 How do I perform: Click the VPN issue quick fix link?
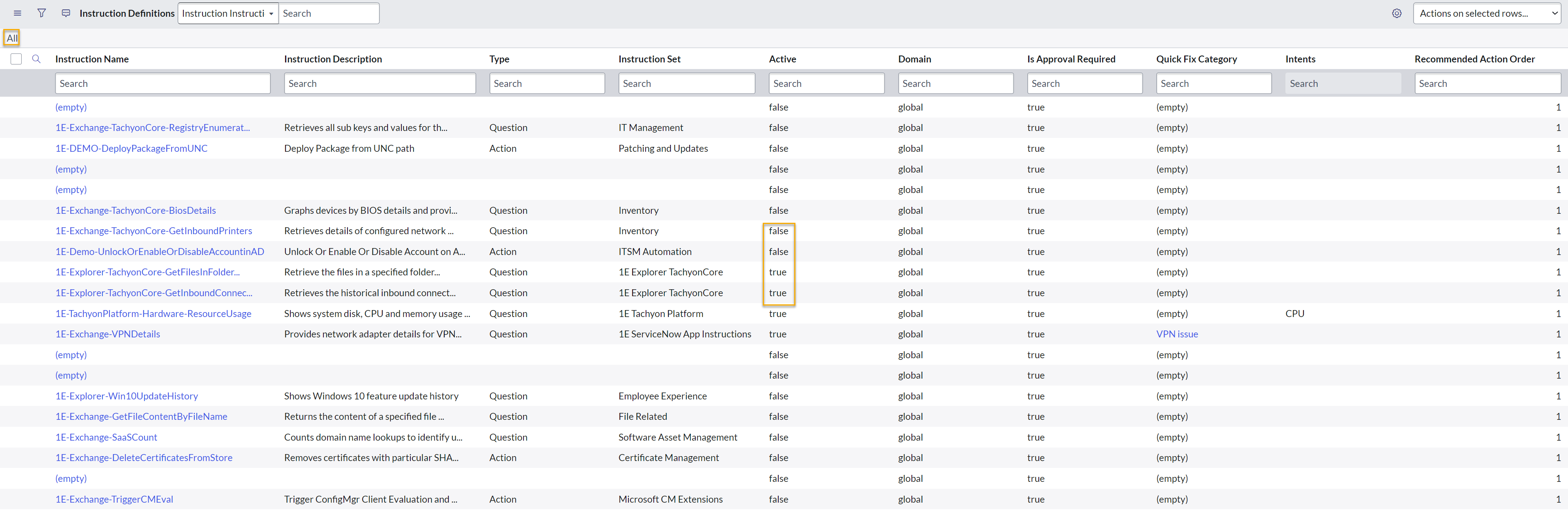[x=1176, y=335]
